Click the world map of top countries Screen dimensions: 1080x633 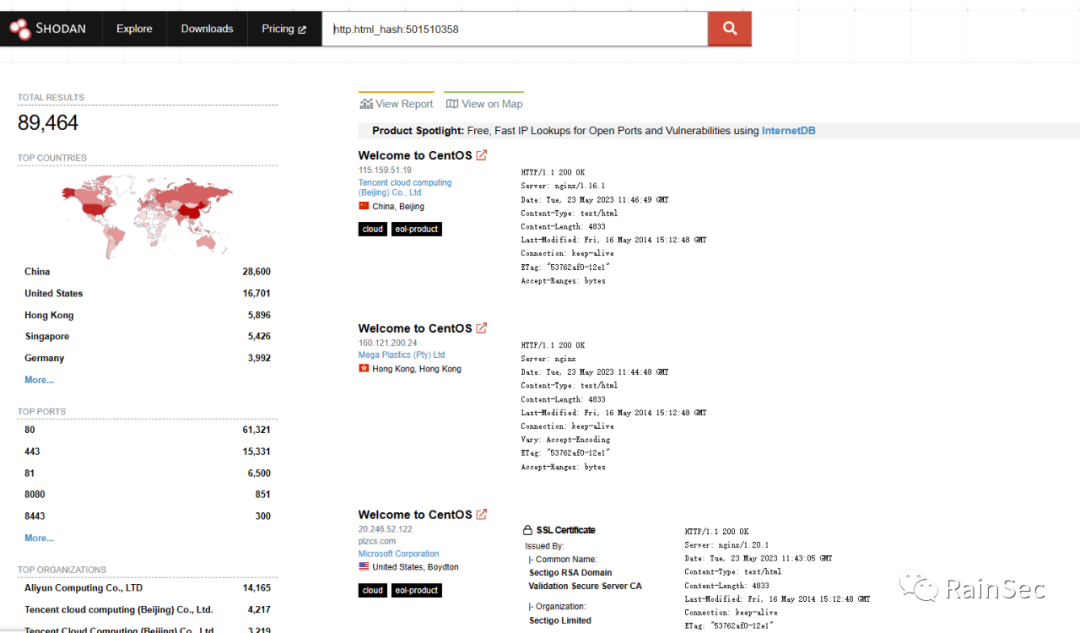147,215
